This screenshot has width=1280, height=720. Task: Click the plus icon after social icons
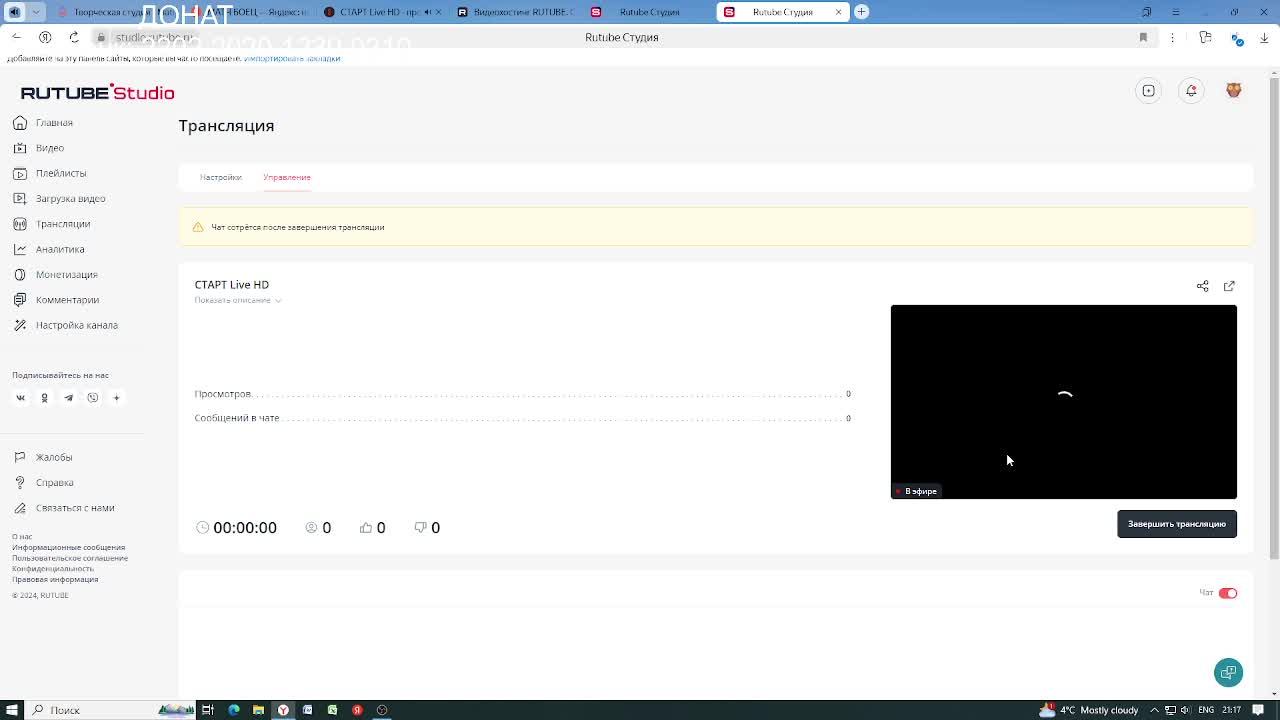point(116,398)
